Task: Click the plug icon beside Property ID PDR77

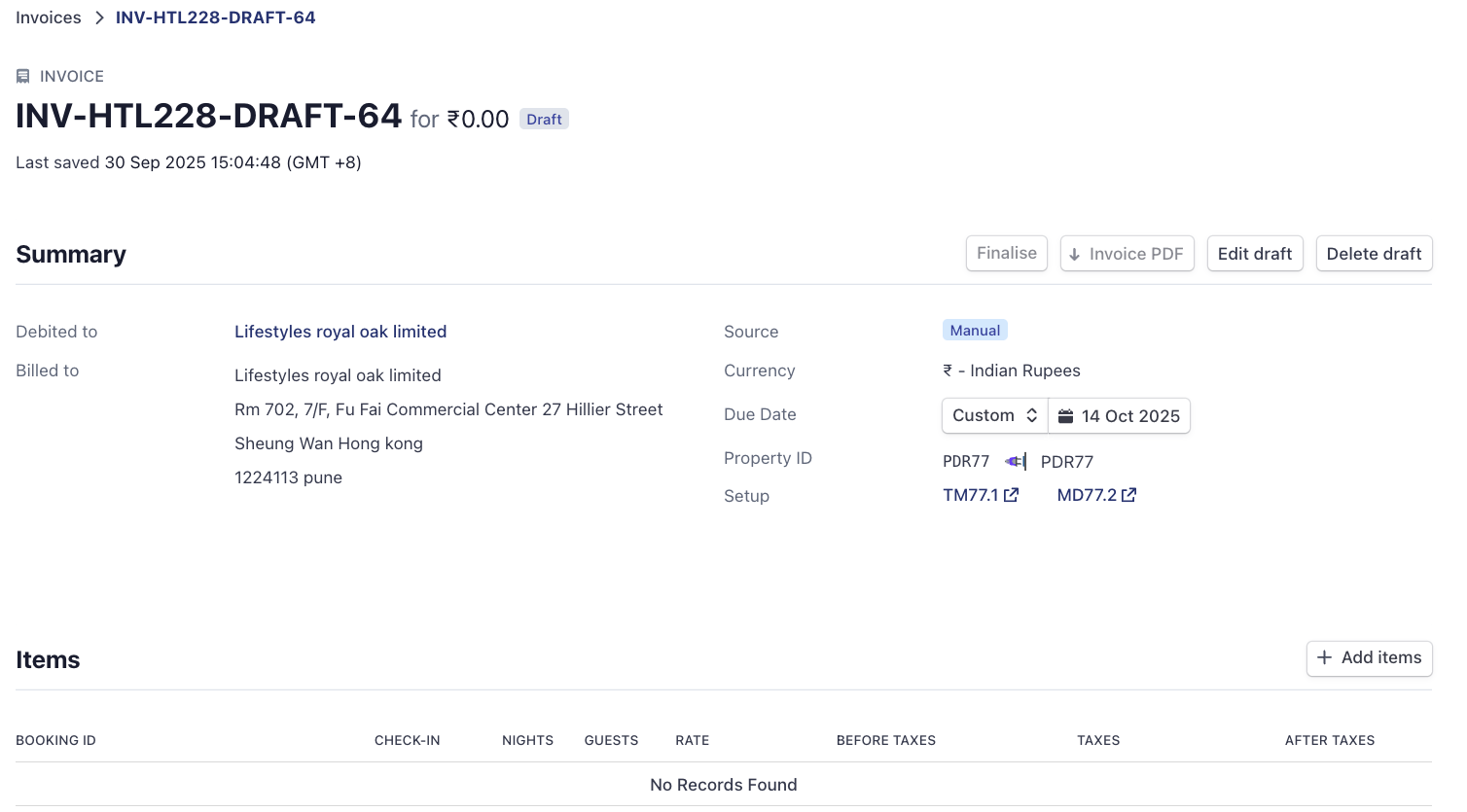Action: pos(1015,461)
